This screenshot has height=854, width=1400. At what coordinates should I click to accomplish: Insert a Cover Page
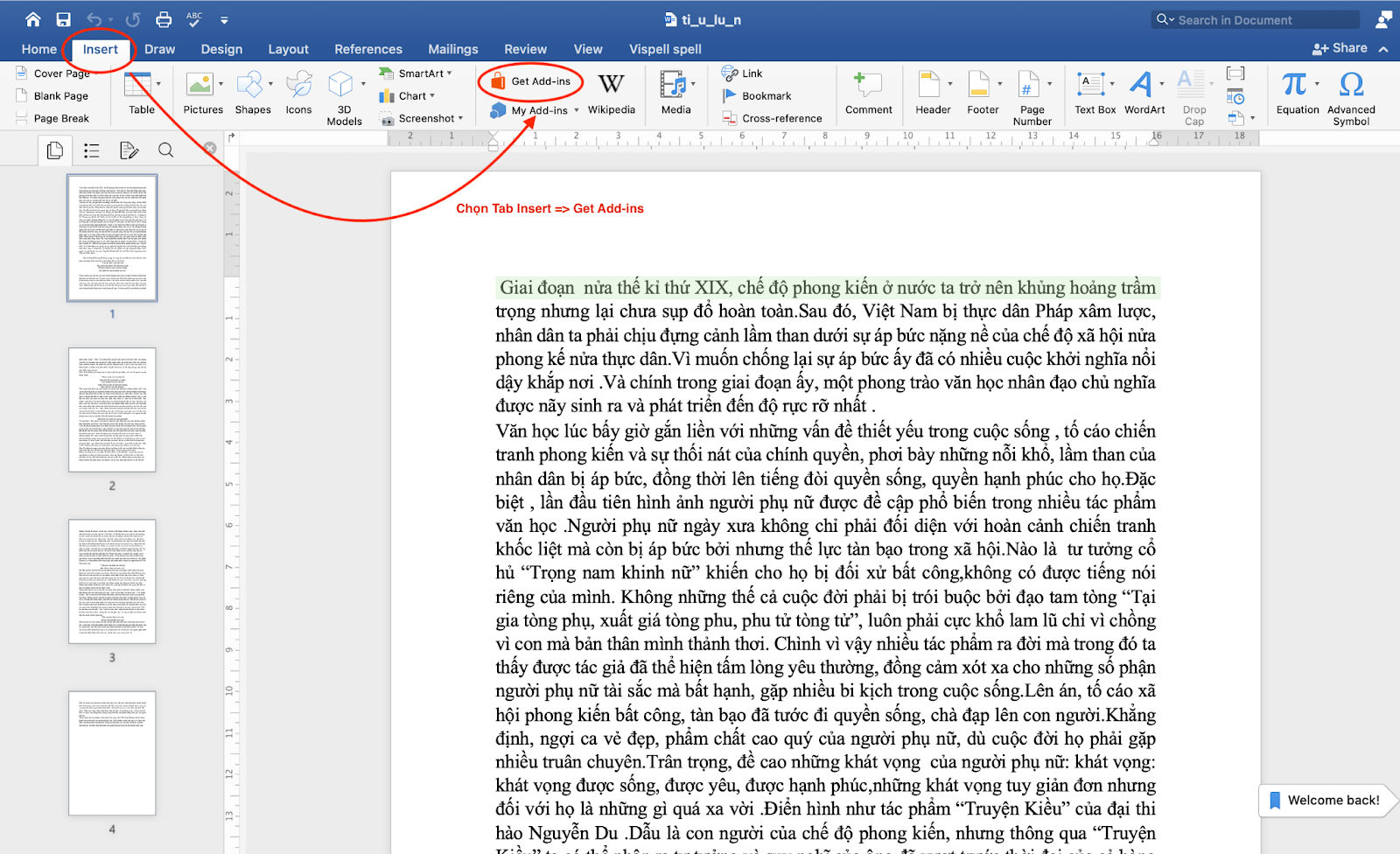point(54,73)
